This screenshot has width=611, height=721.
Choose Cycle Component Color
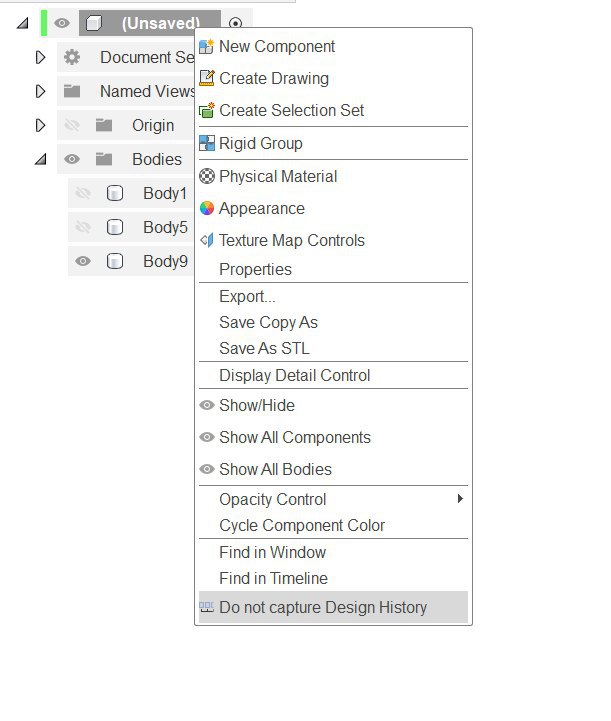pyautogui.click(x=333, y=525)
